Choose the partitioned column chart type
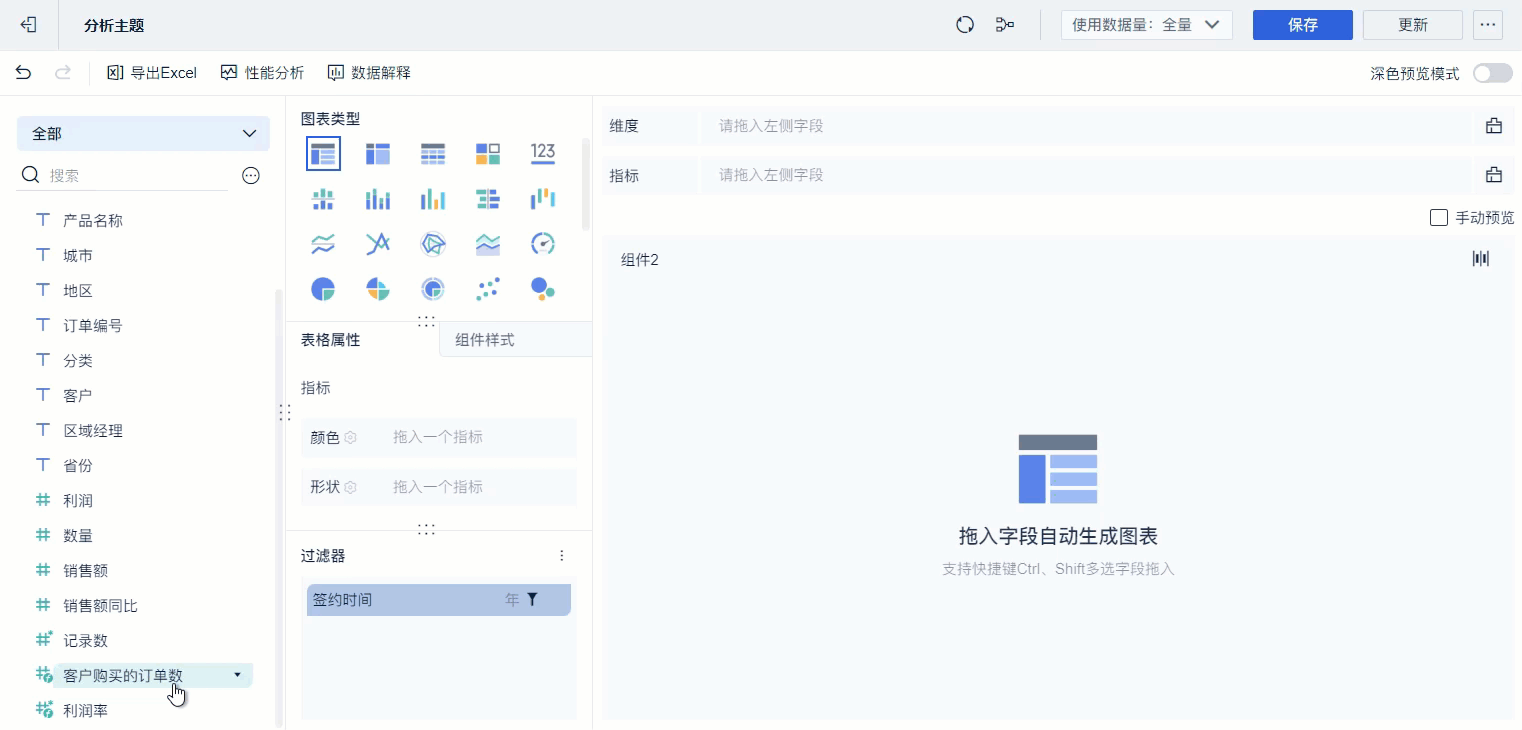This screenshot has width=1522, height=730. coord(323,199)
